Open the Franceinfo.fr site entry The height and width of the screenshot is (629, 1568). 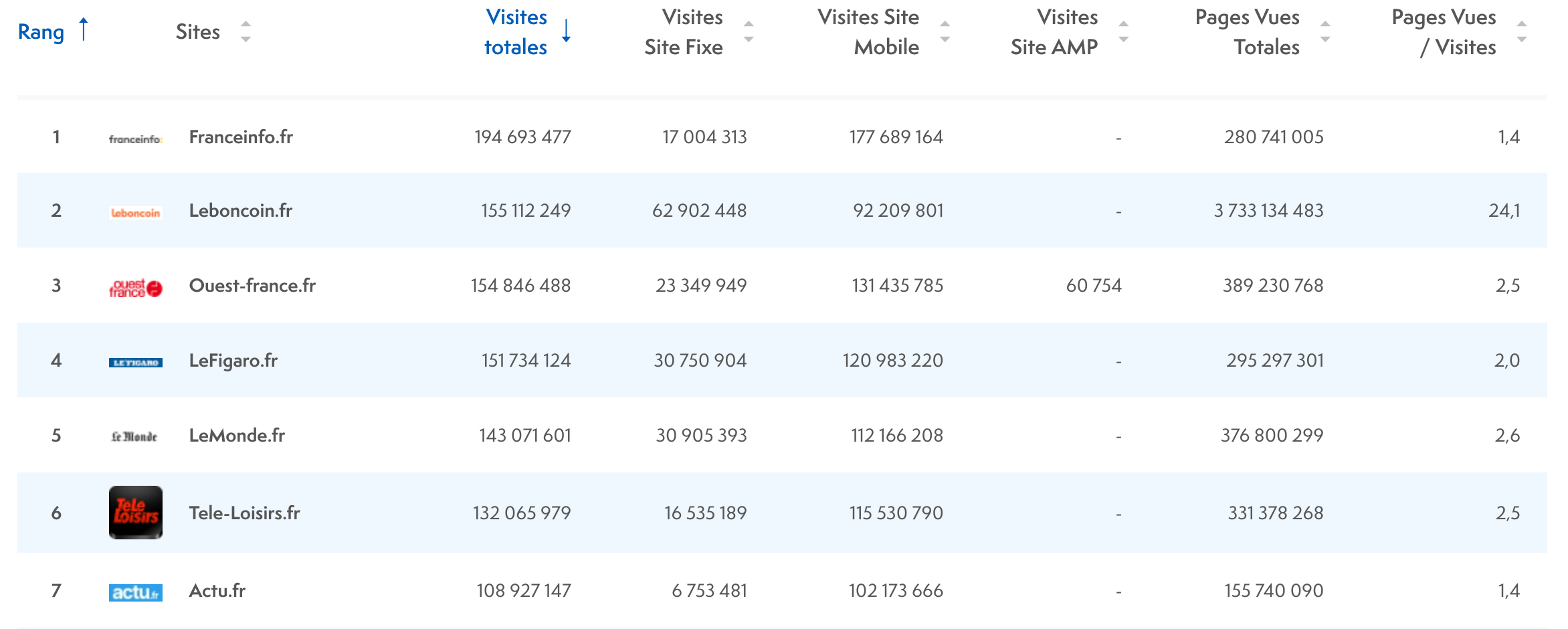(241, 137)
